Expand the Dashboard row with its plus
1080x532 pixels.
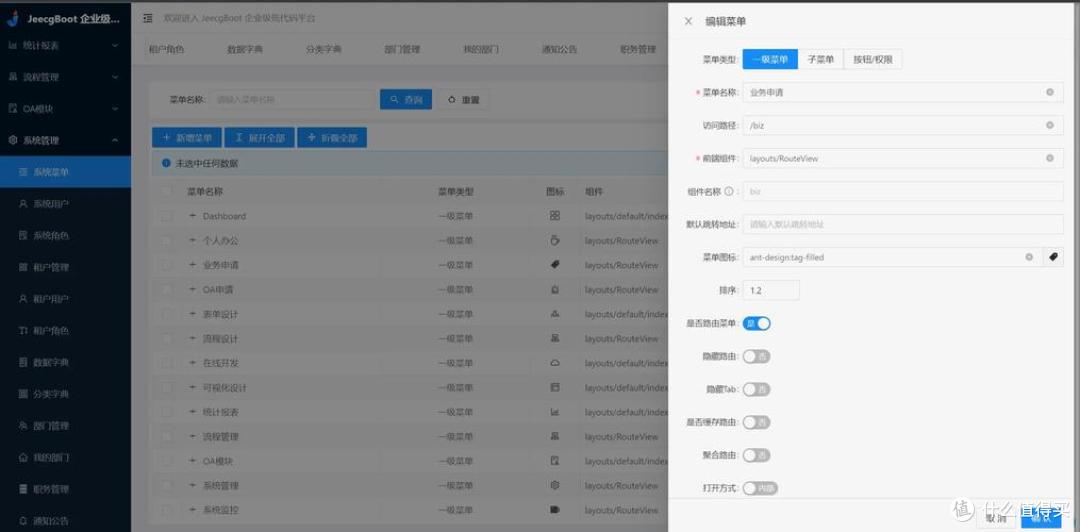coord(192,216)
